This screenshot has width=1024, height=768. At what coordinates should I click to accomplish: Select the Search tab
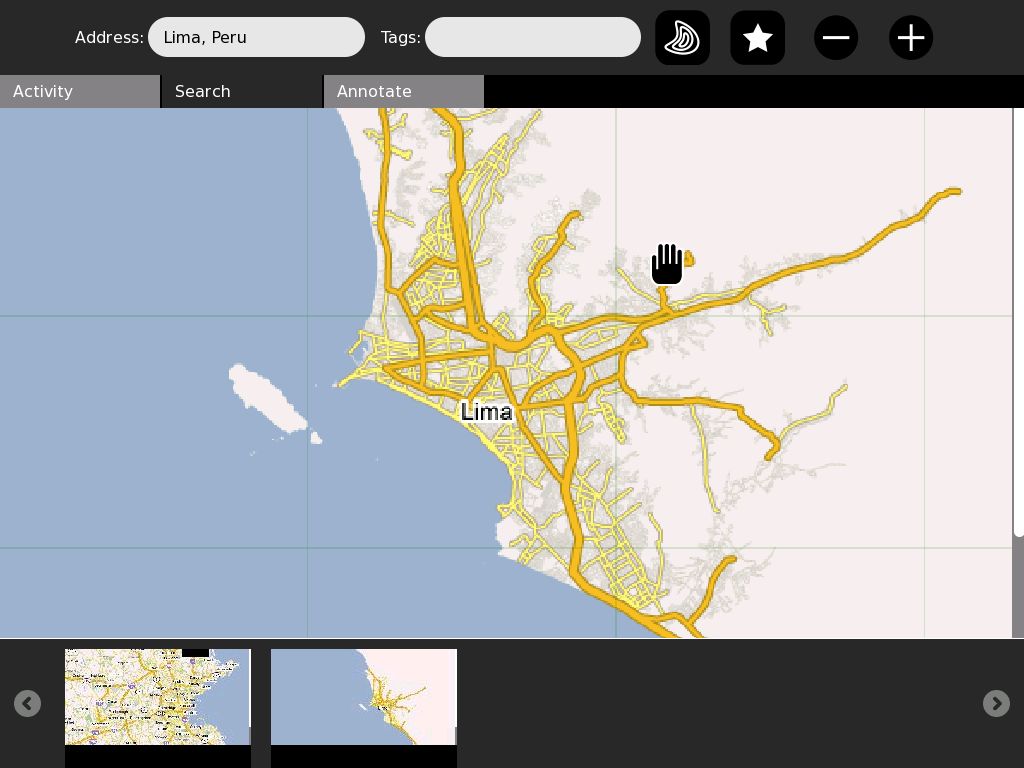(242, 91)
